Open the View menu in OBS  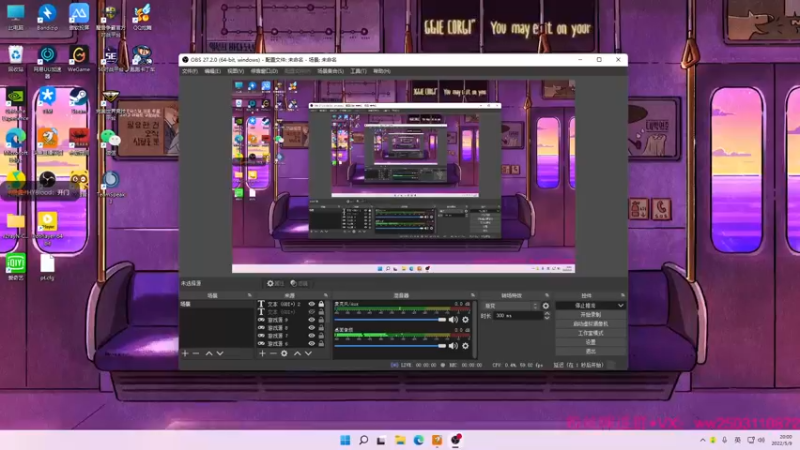pos(236,71)
